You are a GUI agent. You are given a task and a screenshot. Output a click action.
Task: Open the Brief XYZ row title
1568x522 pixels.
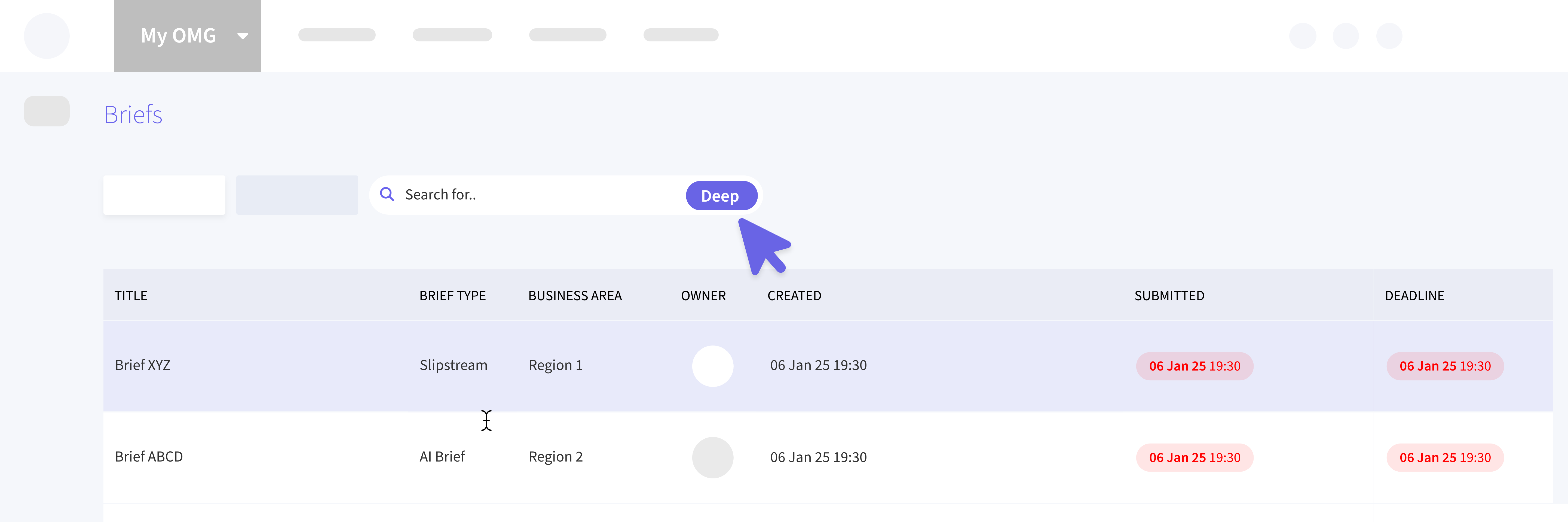pyautogui.click(x=142, y=365)
